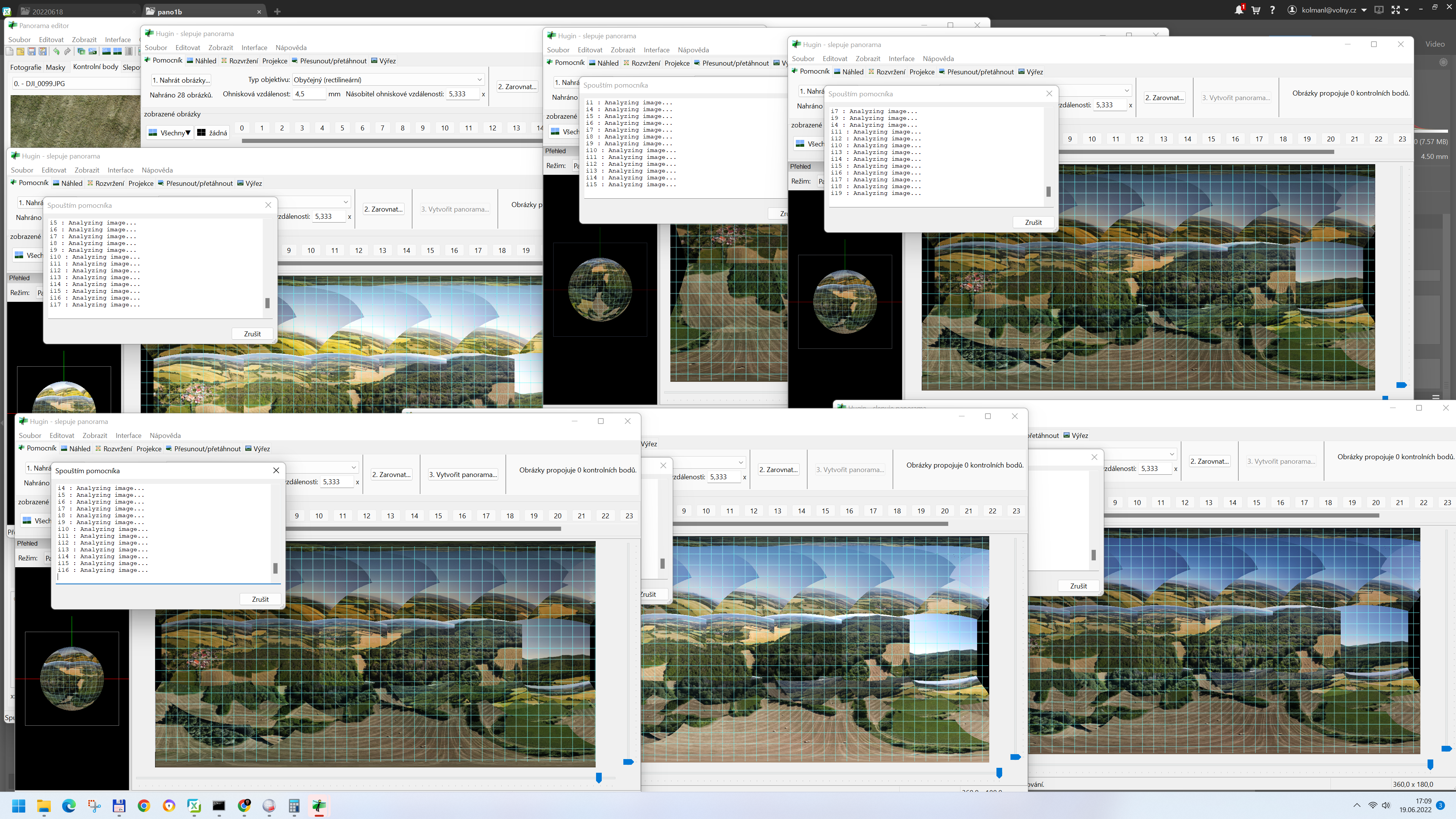Click the Undo arrow in Panorama editor toolbar
The height and width of the screenshot is (819, 1456).
pos(56,52)
